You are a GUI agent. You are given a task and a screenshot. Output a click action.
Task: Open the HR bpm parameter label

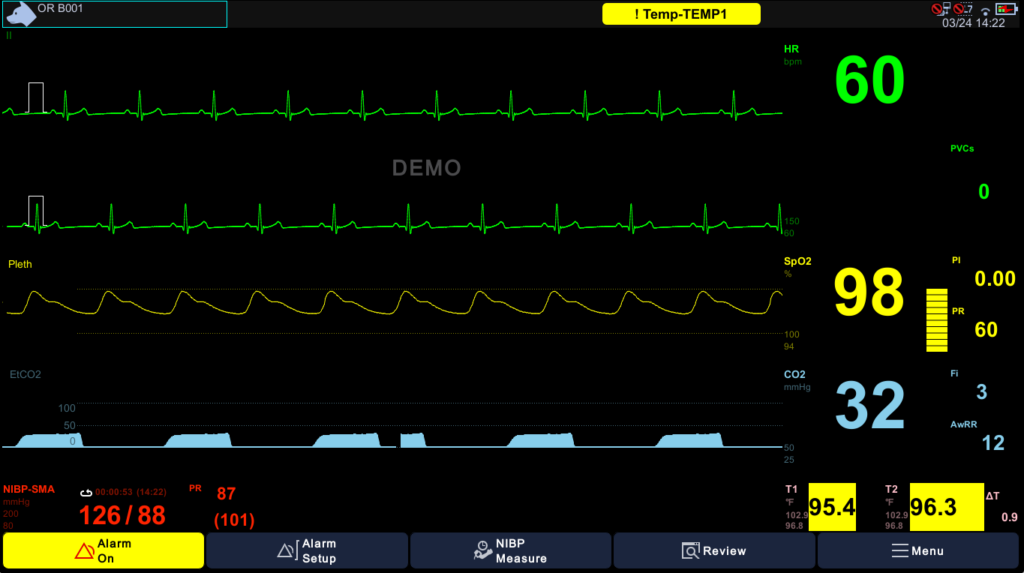(x=792, y=55)
